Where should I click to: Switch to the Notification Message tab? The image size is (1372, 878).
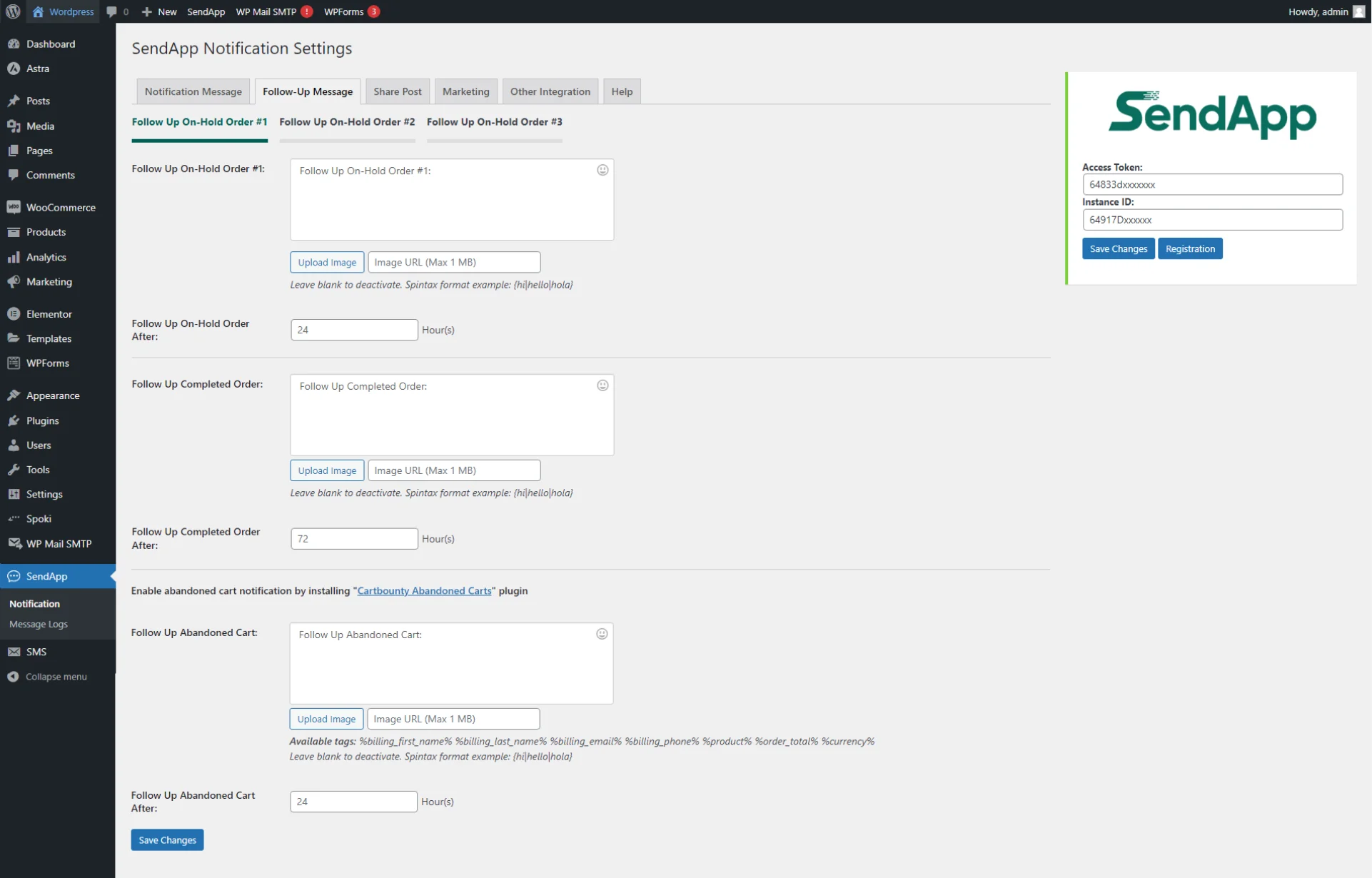(x=192, y=91)
